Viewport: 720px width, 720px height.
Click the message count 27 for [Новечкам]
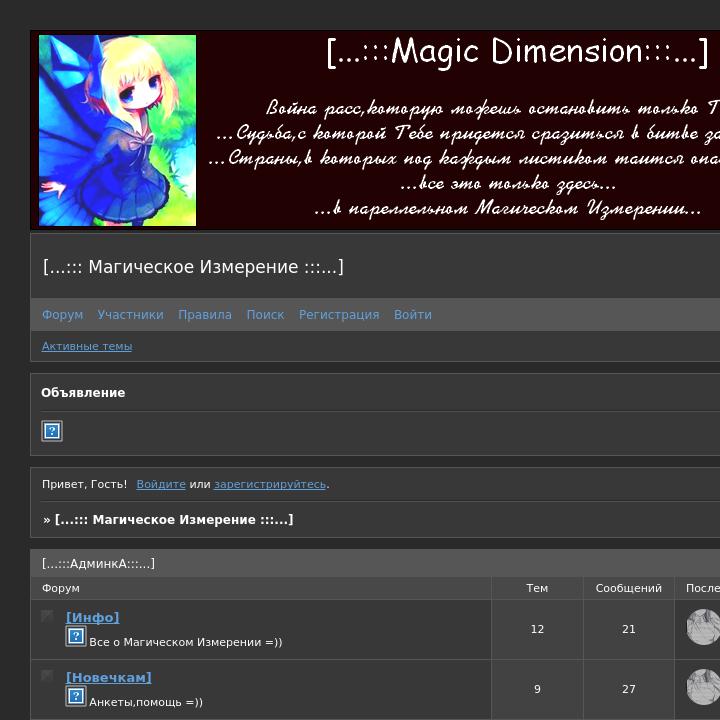point(629,689)
